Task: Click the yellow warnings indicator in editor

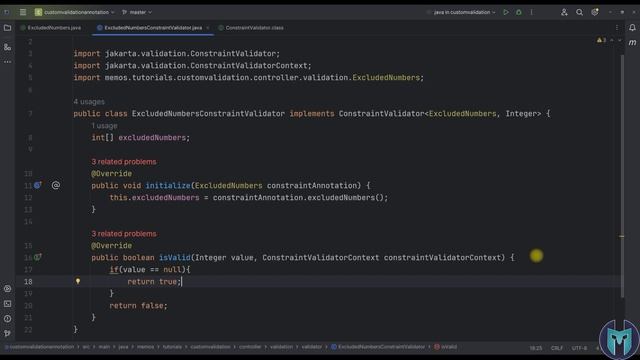Action: (x=601, y=40)
